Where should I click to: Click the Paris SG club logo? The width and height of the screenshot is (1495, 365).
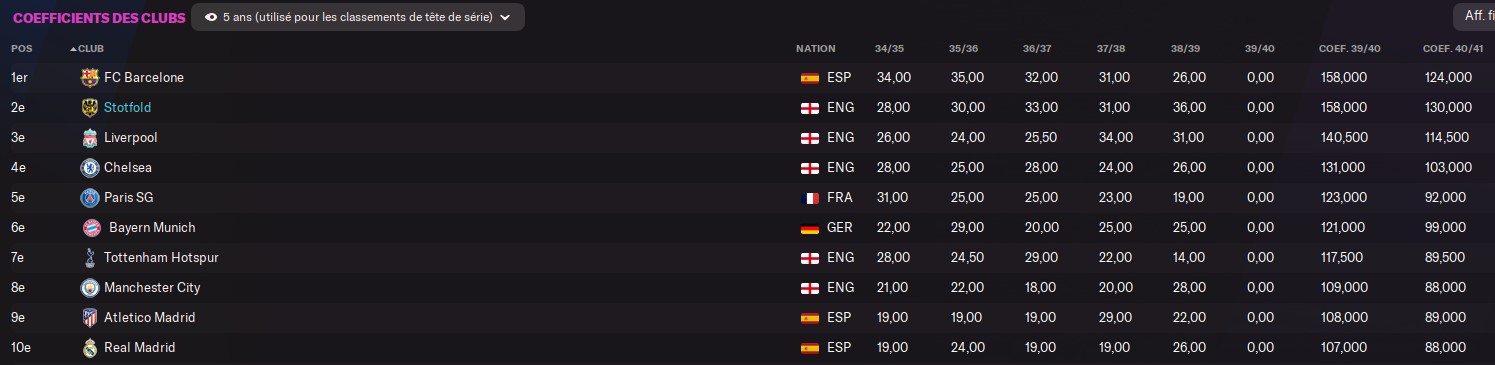(89, 197)
